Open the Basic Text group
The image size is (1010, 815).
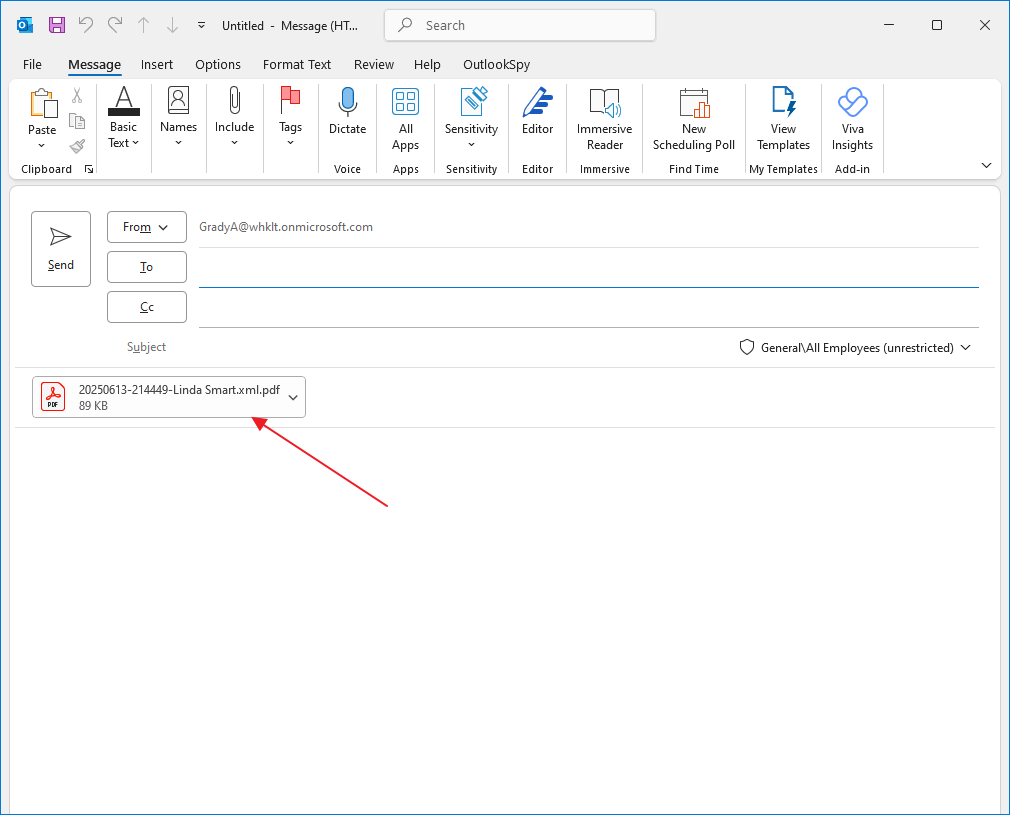pos(124,119)
